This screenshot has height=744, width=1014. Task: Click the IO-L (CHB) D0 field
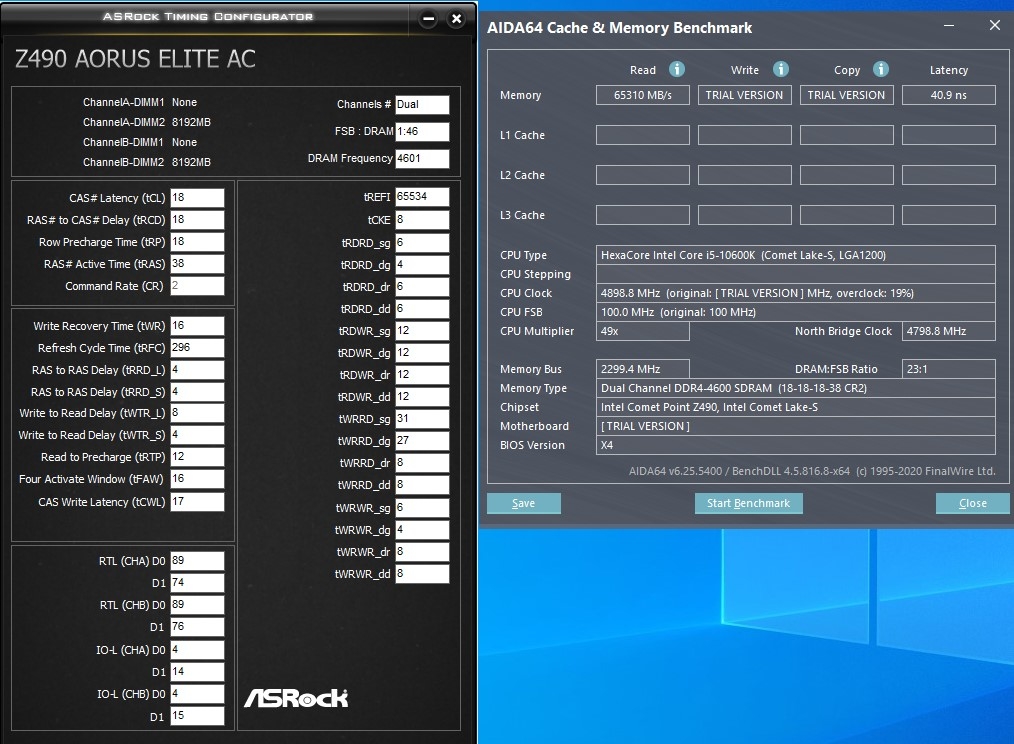click(x=197, y=694)
